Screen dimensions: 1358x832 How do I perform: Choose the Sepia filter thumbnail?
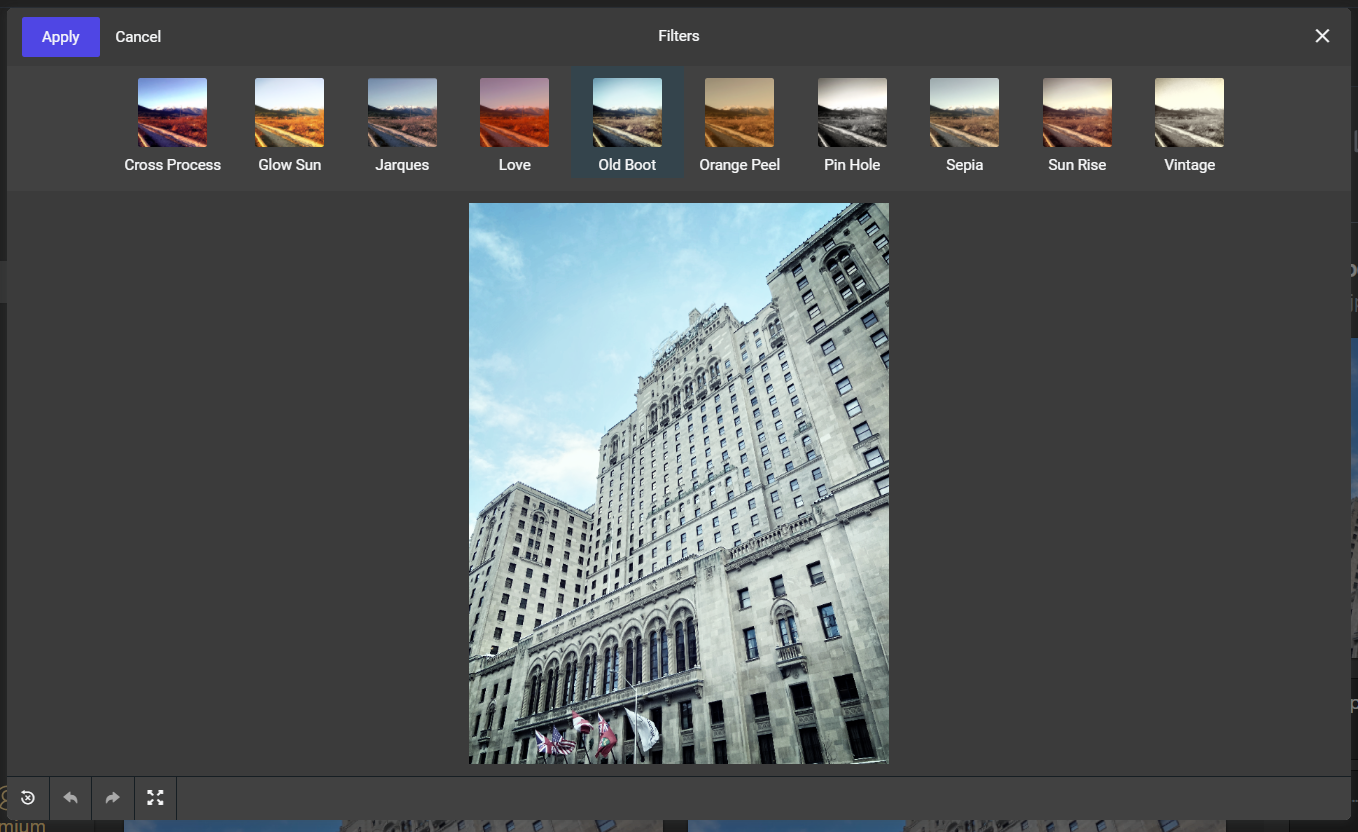tap(965, 113)
